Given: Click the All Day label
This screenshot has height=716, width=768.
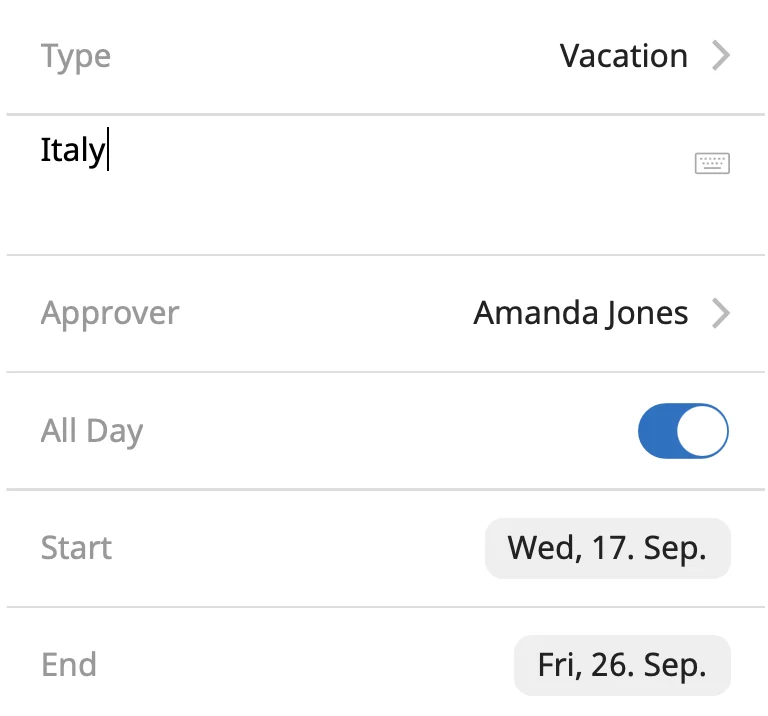Looking at the screenshot, I should coord(92,432).
